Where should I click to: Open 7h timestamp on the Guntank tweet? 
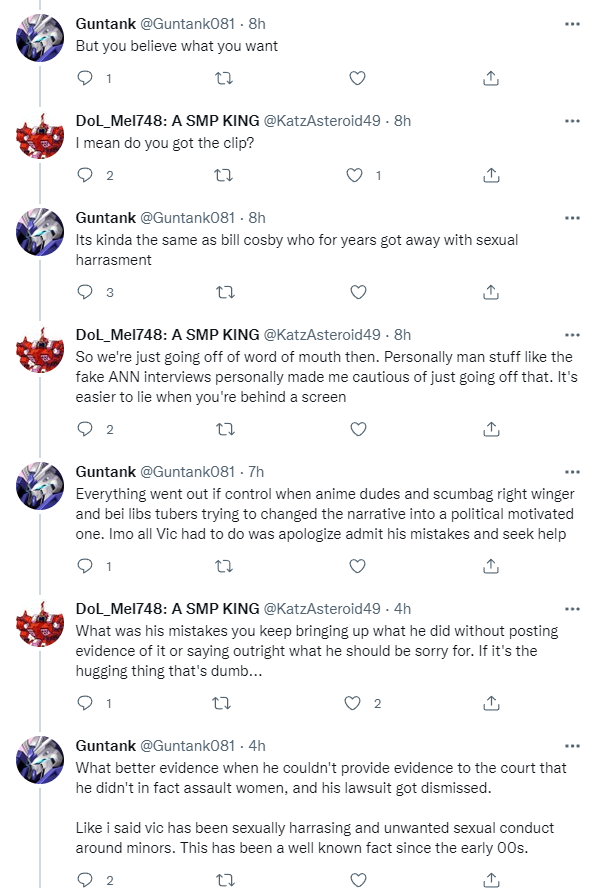pyautogui.click(x=256, y=472)
